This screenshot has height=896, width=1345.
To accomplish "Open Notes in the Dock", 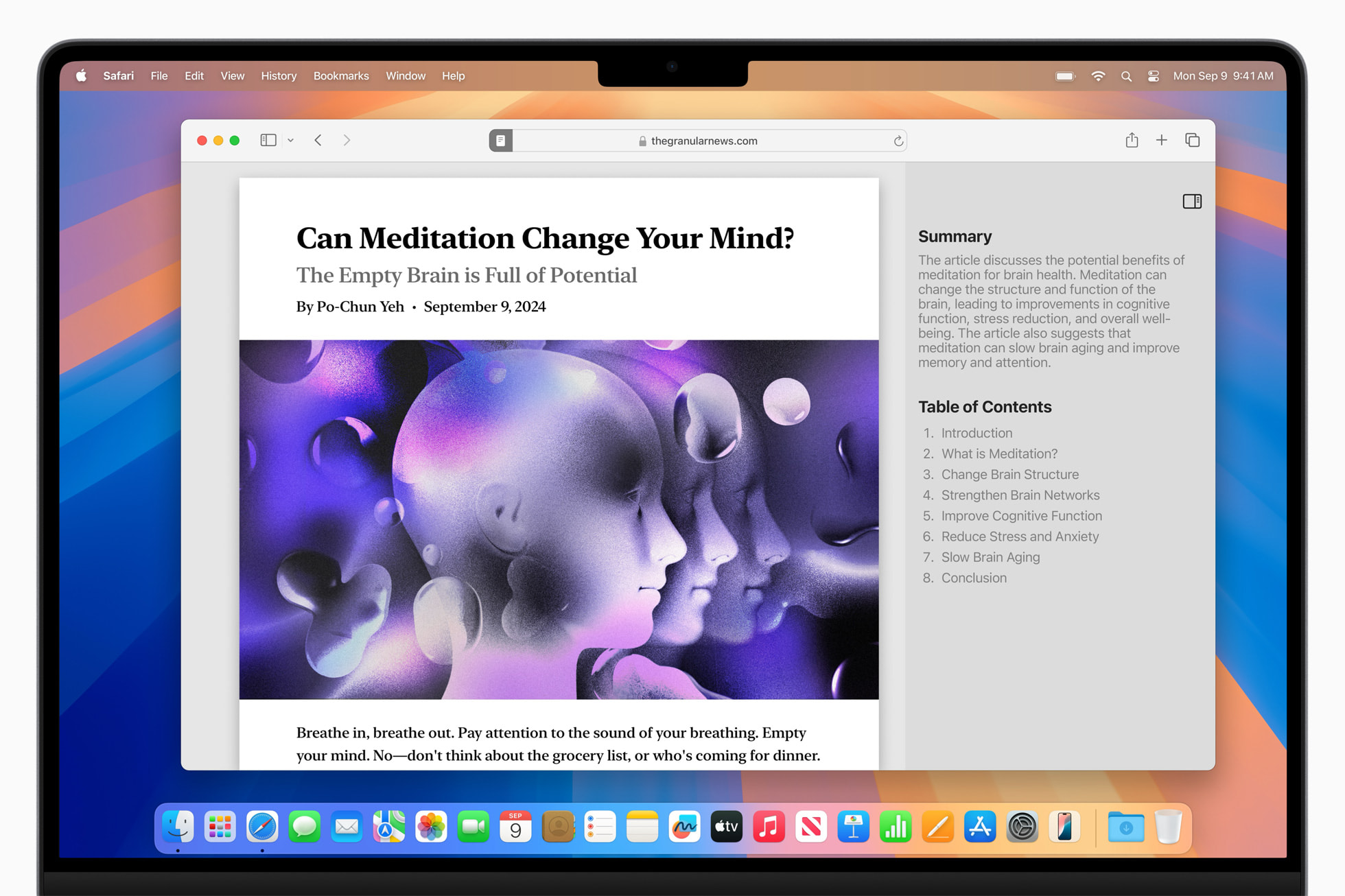I will pyautogui.click(x=642, y=827).
